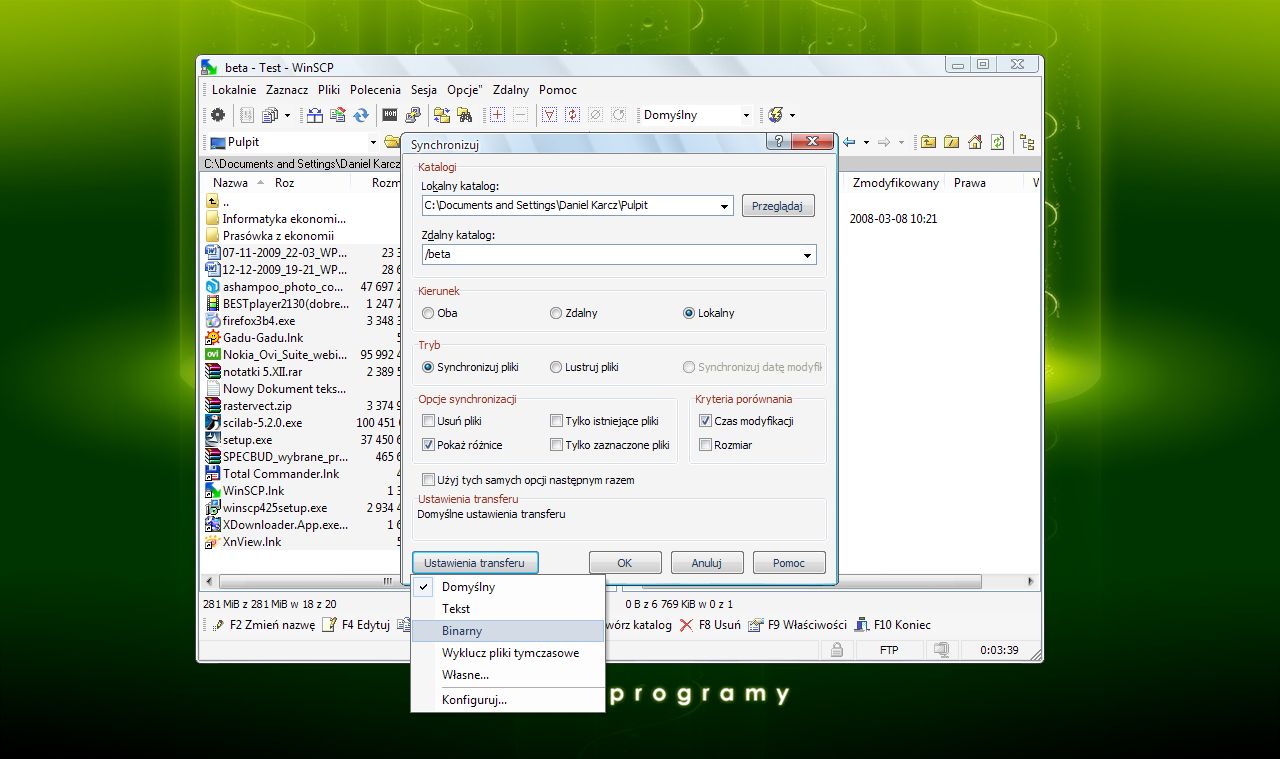Click F9 Właściwości icon in bottom bar
This screenshot has height=759, width=1280.
pyautogui.click(x=756, y=625)
